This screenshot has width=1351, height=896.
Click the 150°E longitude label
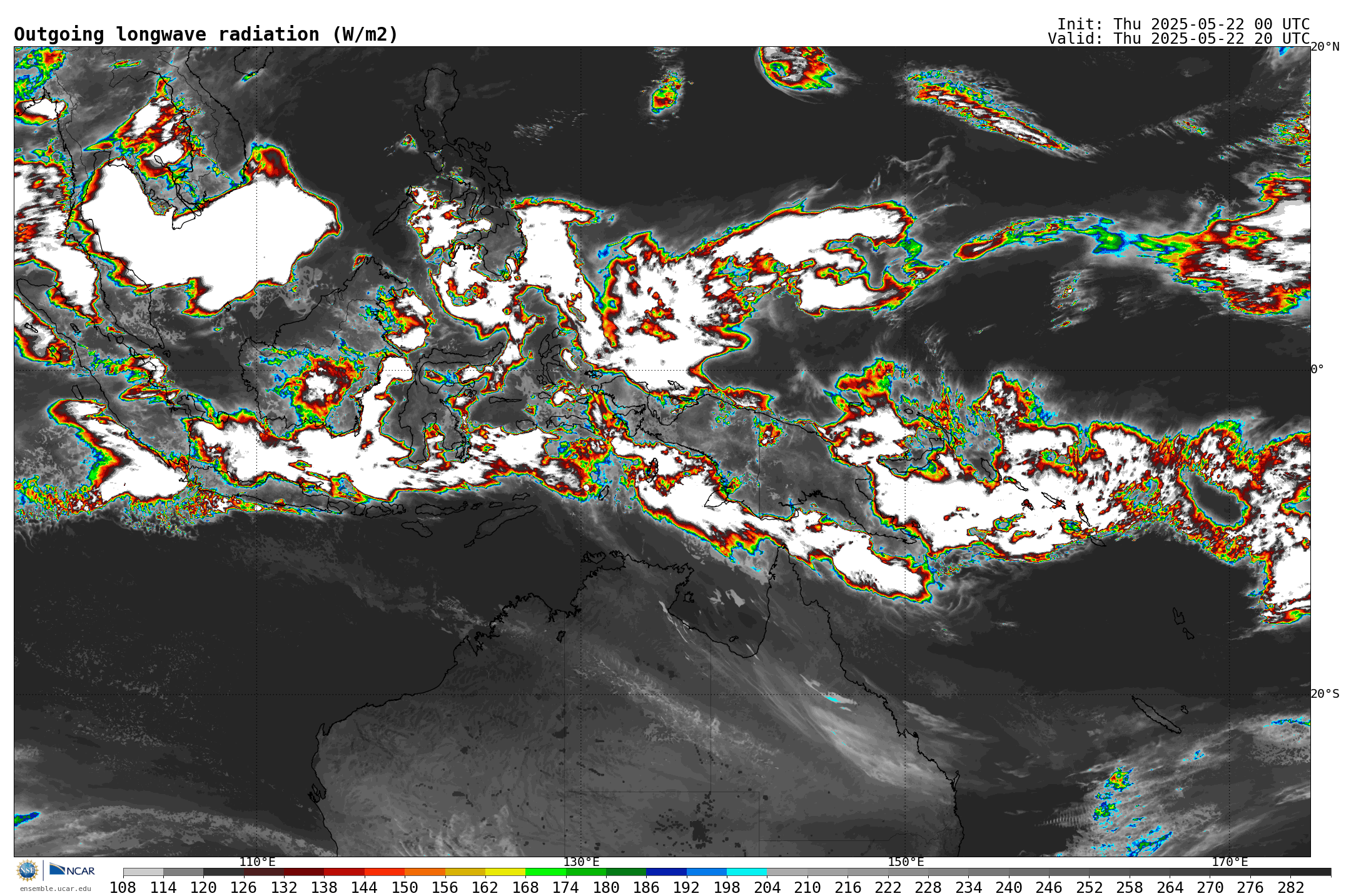tap(906, 862)
